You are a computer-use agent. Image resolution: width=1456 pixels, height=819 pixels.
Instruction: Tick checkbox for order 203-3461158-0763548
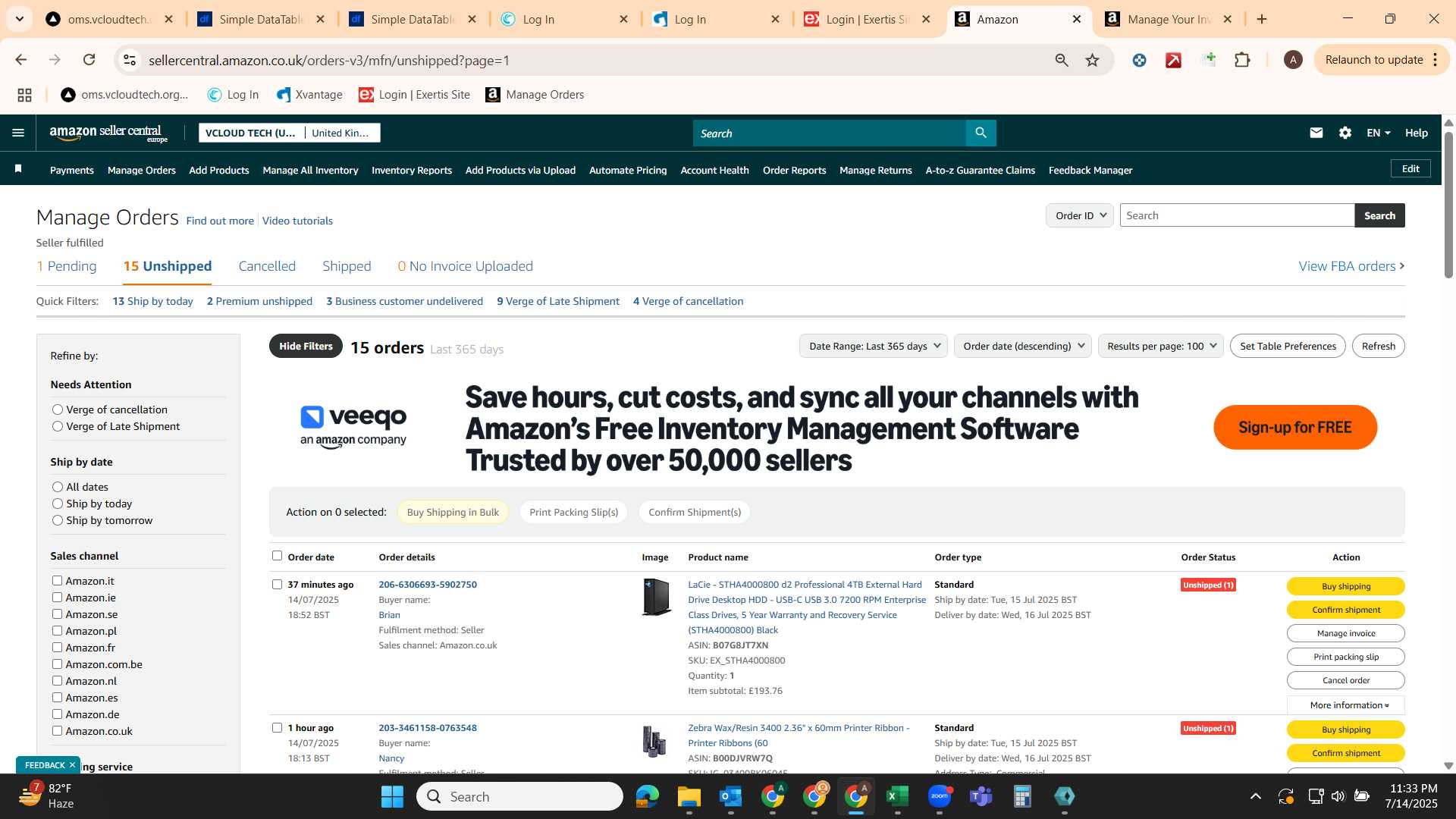pos(277,727)
